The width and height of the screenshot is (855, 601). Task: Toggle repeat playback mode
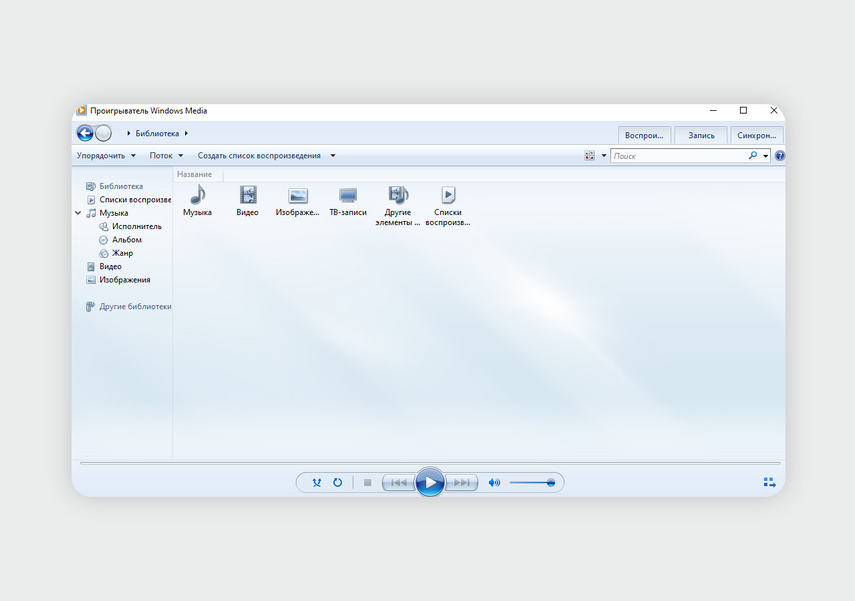point(338,483)
